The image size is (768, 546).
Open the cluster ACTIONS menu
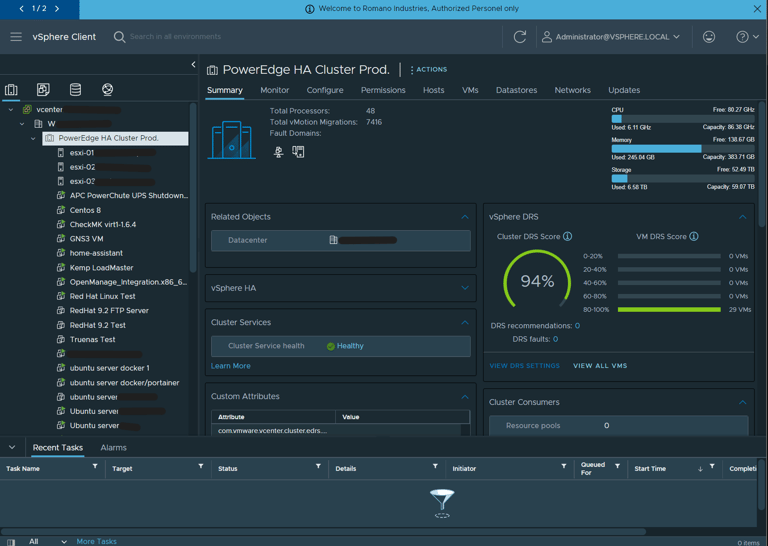point(428,70)
